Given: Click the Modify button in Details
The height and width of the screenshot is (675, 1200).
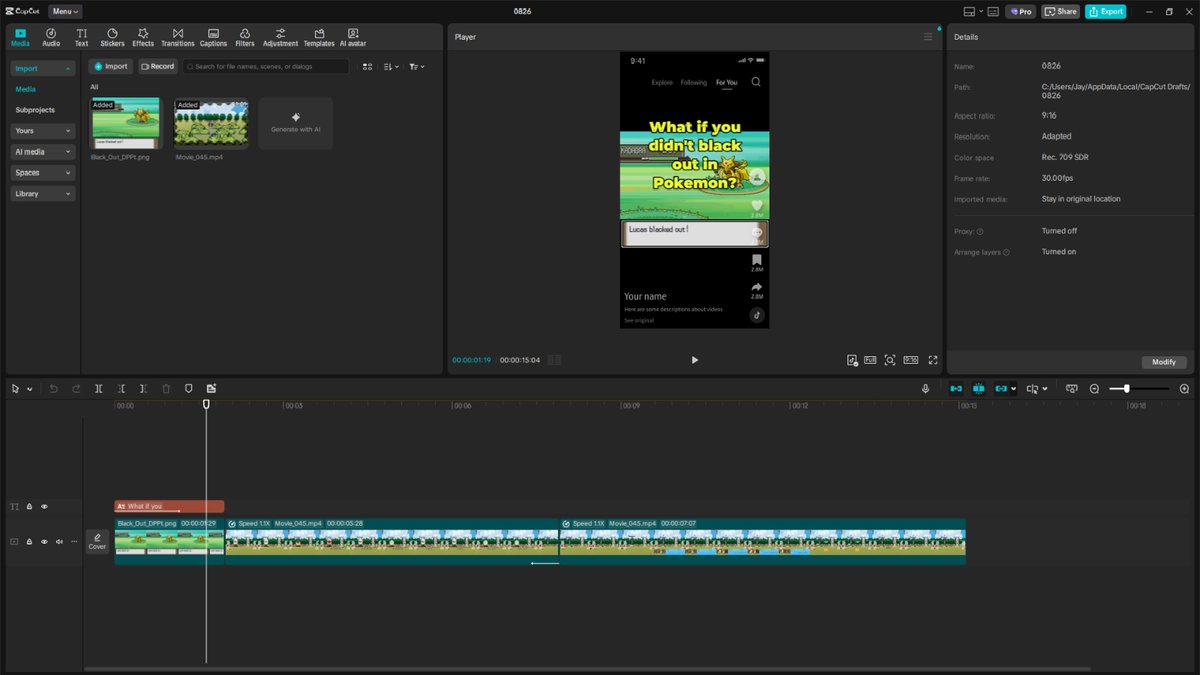Looking at the screenshot, I should click(1163, 362).
